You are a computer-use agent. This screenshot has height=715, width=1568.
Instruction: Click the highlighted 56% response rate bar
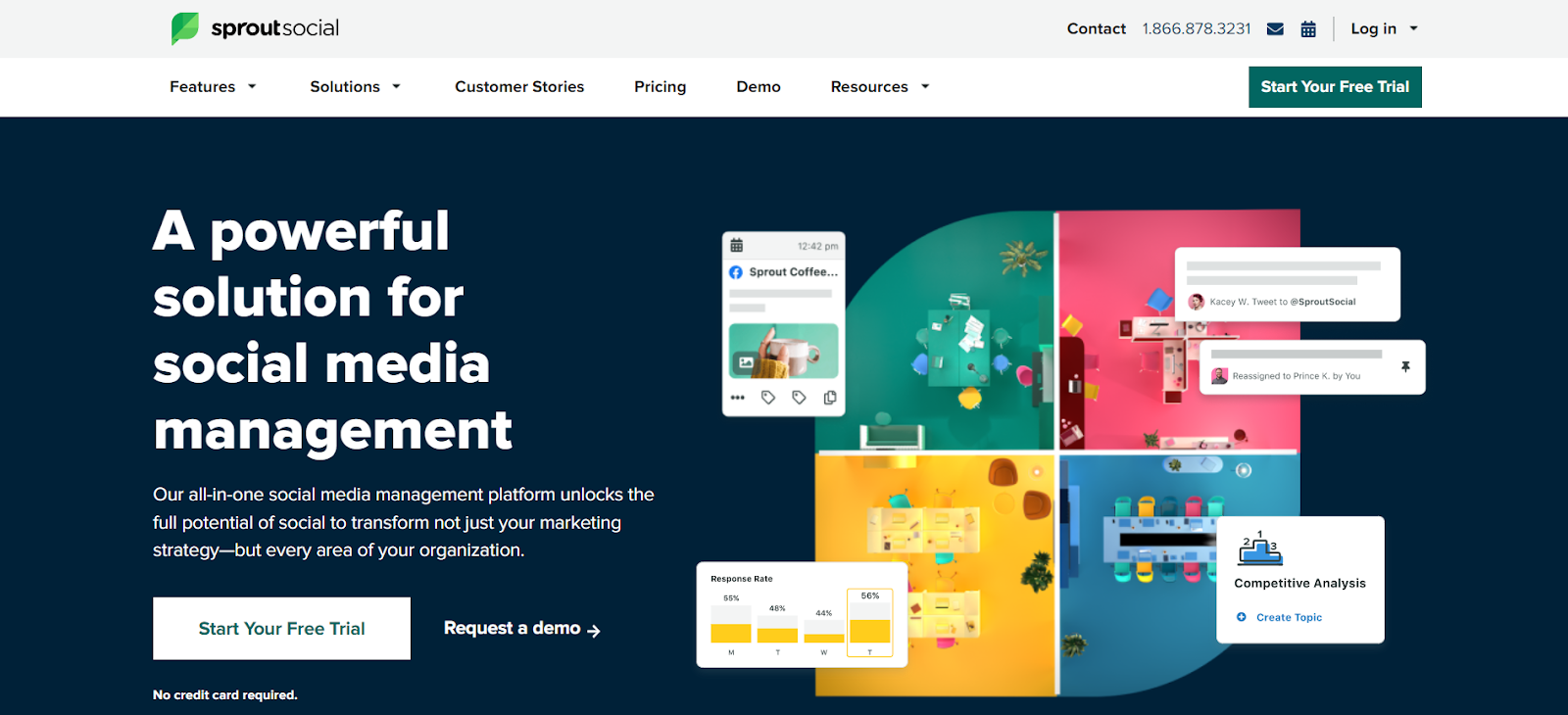point(870,631)
